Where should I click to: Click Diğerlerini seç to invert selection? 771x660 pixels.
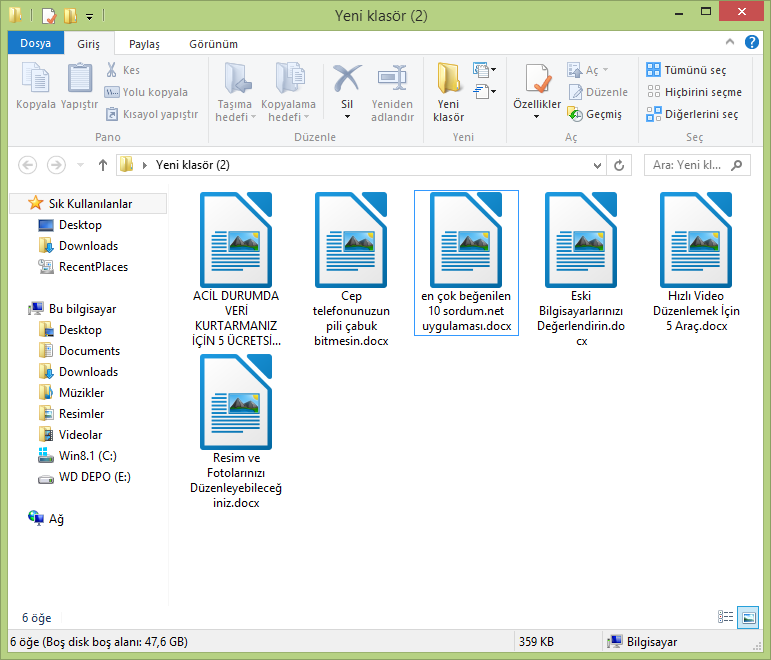coord(692,114)
